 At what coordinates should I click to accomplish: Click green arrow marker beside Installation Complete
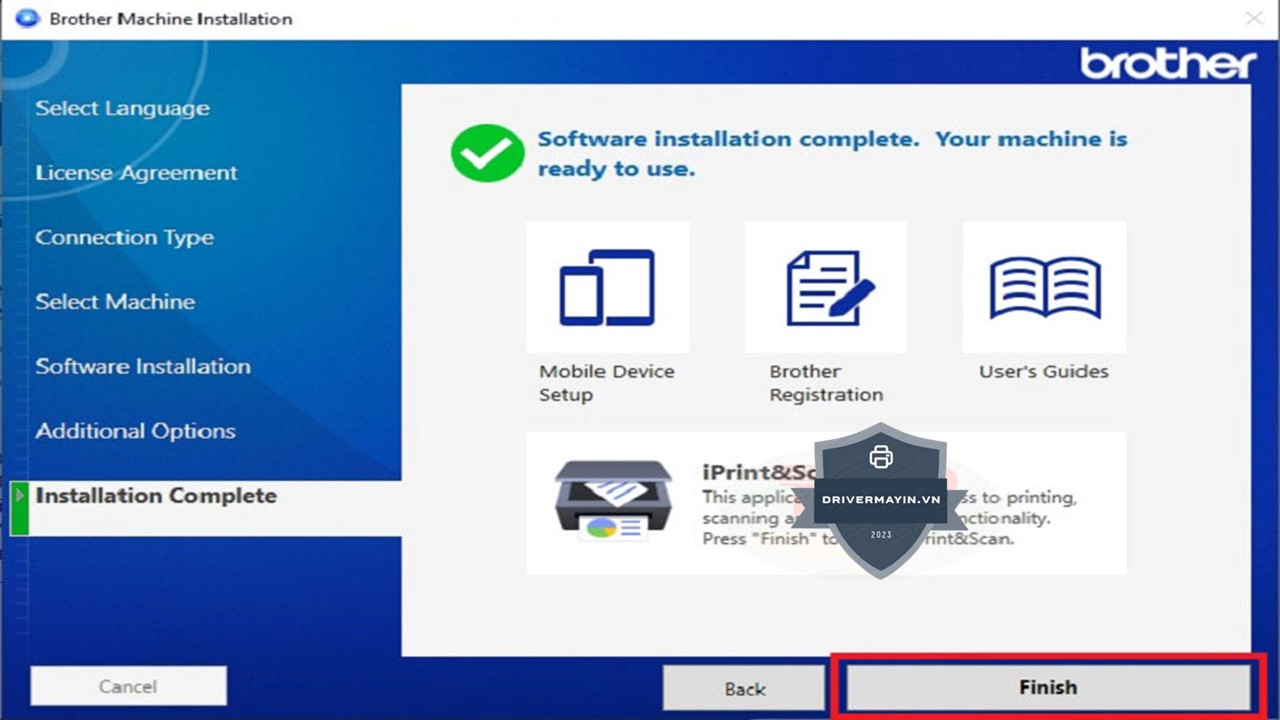click(x=19, y=496)
